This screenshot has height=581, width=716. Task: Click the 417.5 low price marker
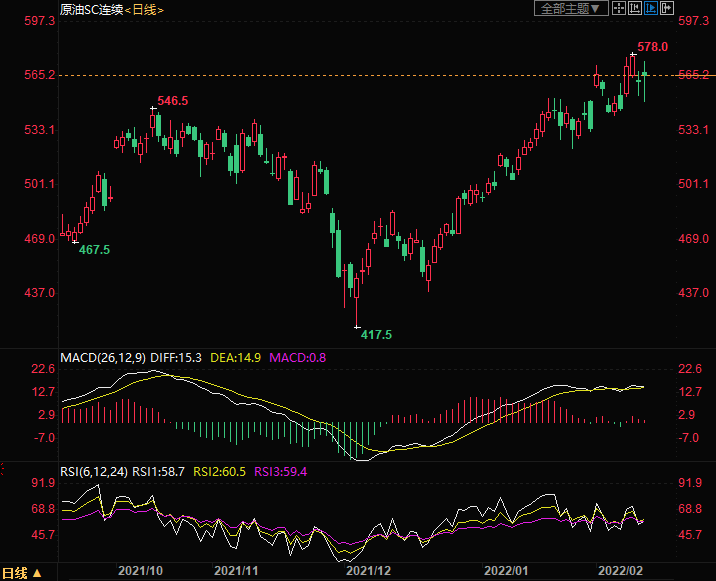click(x=376, y=335)
